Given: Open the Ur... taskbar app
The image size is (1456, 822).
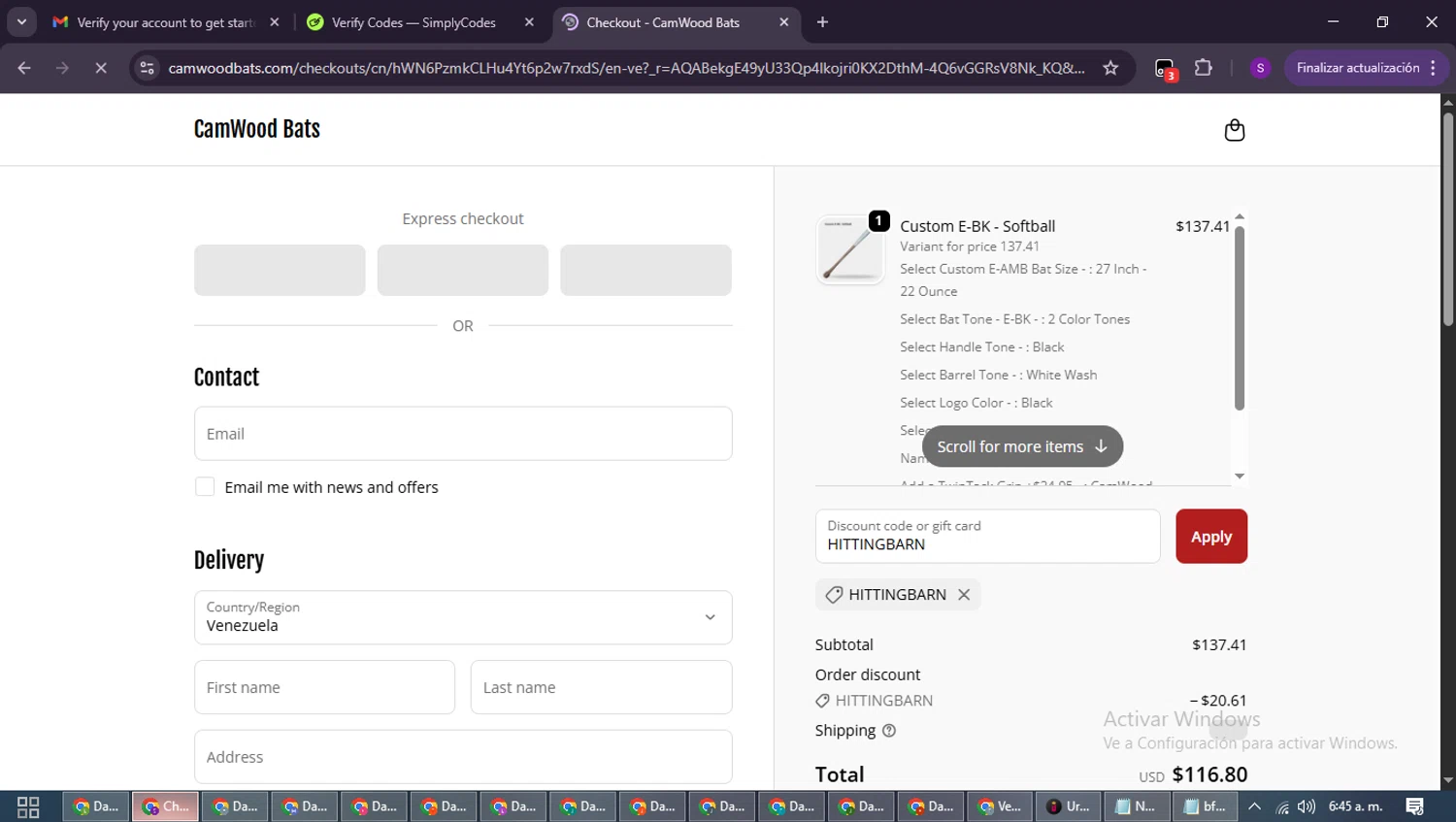Looking at the screenshot, I should coord(1070,806).
